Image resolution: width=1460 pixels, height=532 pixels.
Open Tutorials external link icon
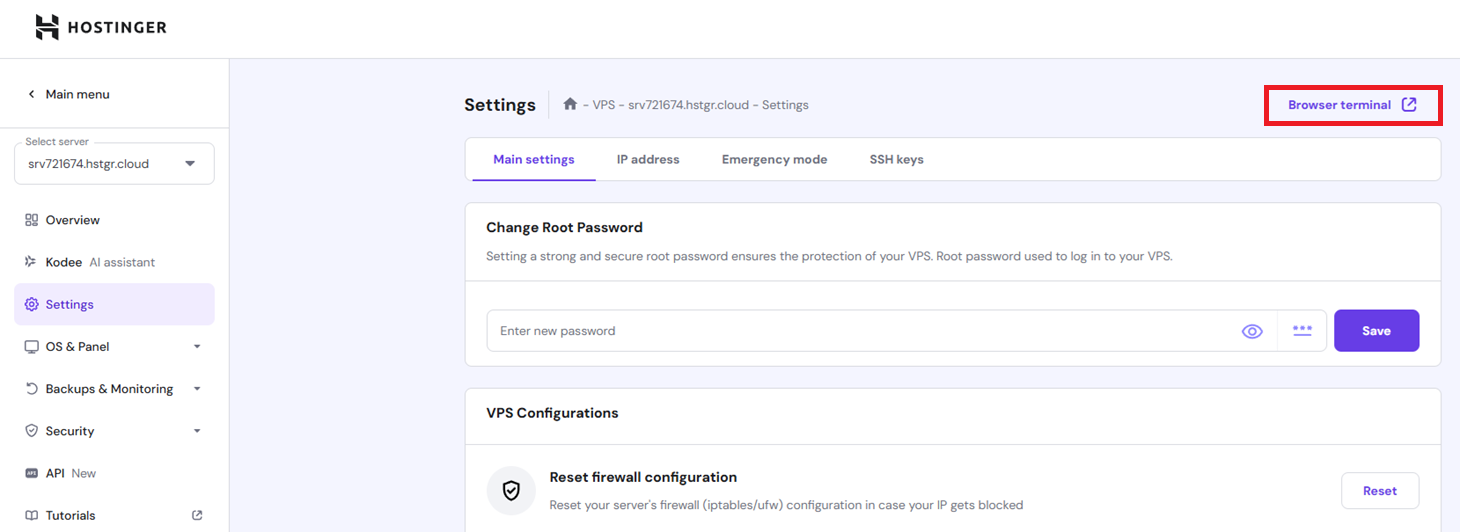click(x=197, y=515)
